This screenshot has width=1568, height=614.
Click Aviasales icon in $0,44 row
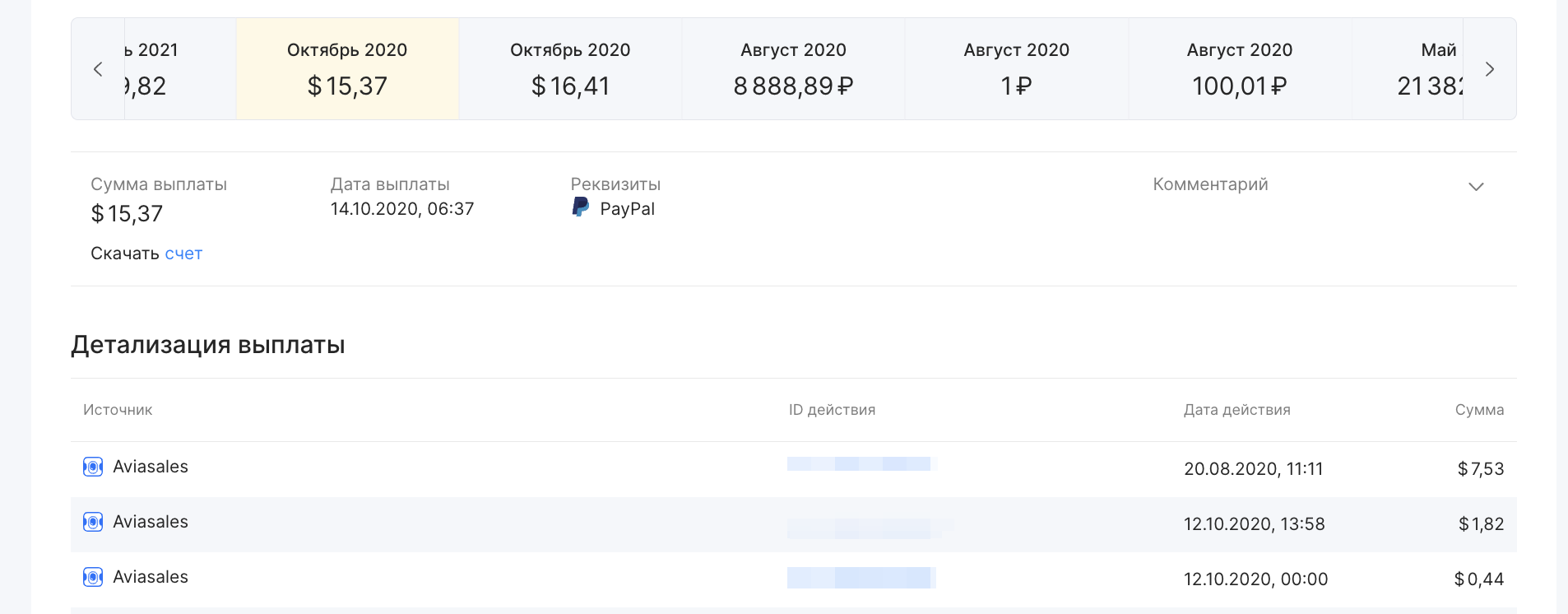point(93,577)
